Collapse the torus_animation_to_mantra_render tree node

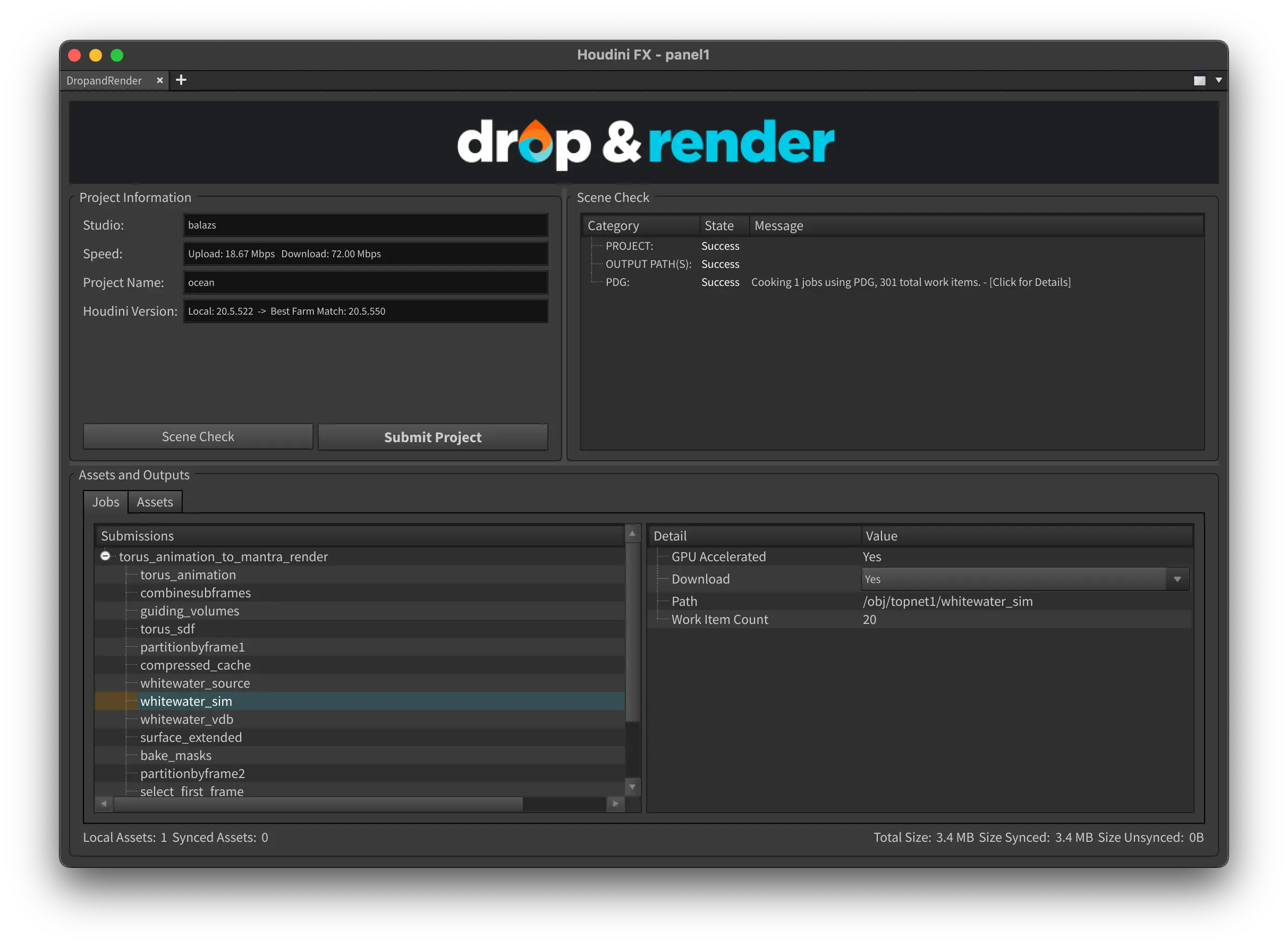tap(105, 556)
